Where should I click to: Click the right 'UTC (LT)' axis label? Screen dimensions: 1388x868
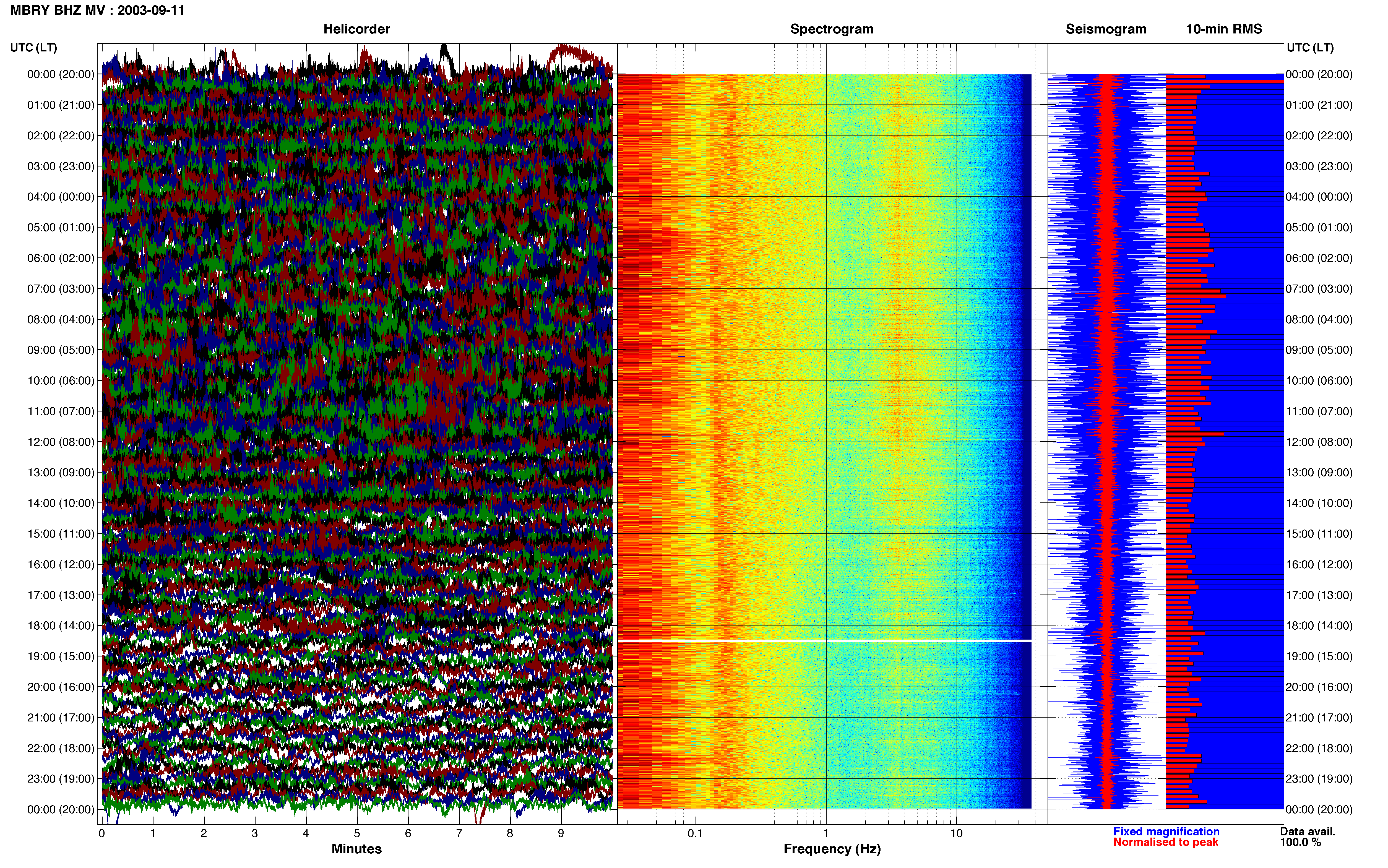tap(1310, 48)
